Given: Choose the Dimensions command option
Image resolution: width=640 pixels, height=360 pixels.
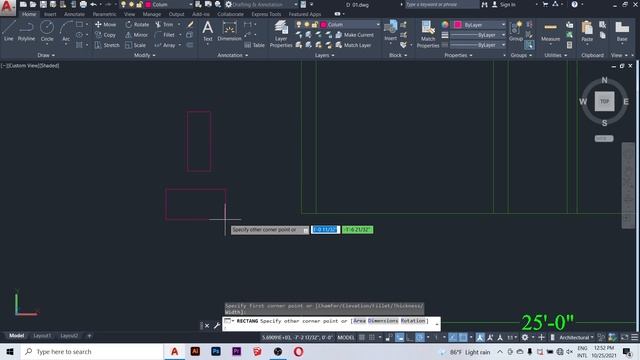Looking at the screenshot, I should click(382, 321).
